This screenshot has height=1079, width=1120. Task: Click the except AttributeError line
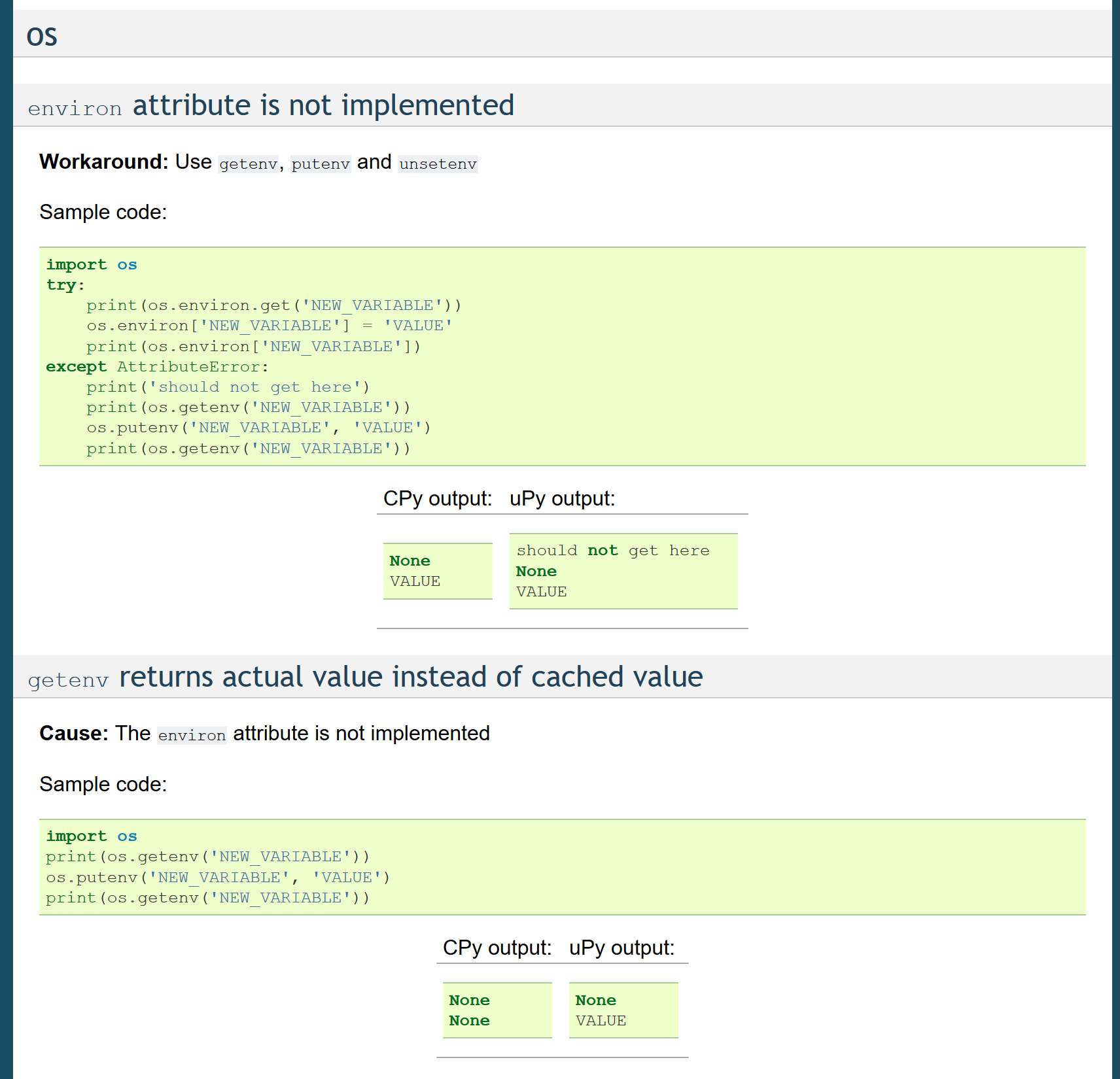pos(156,366)
